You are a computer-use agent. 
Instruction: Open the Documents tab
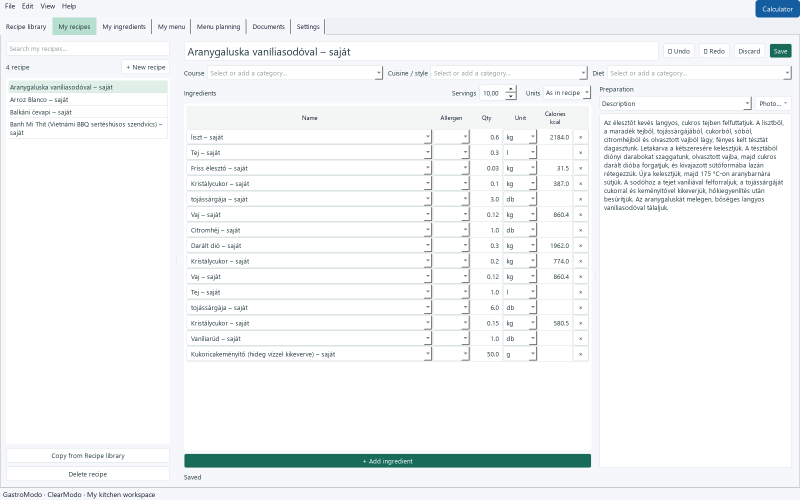268,27
